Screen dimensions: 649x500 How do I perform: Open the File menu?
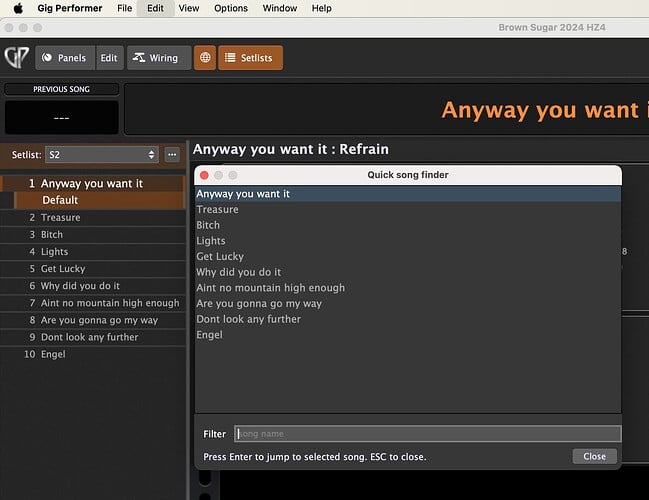point(124,8)
